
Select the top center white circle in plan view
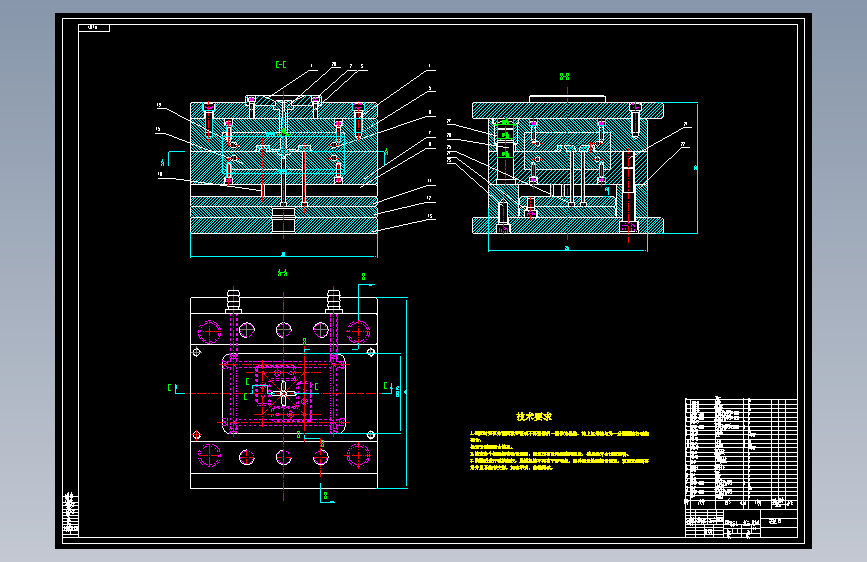[x=284, y=330]
